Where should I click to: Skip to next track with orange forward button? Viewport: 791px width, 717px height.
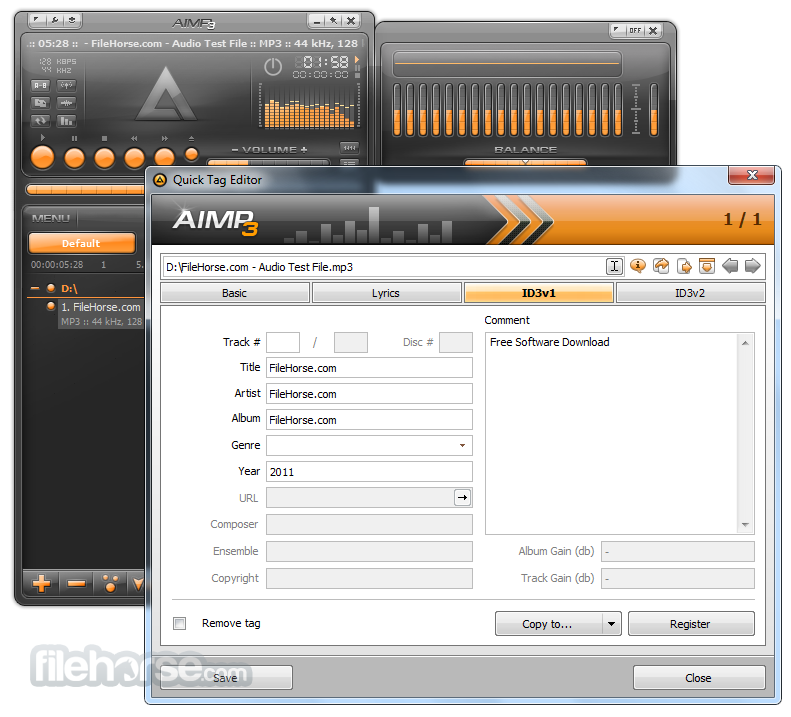[164, 157]
